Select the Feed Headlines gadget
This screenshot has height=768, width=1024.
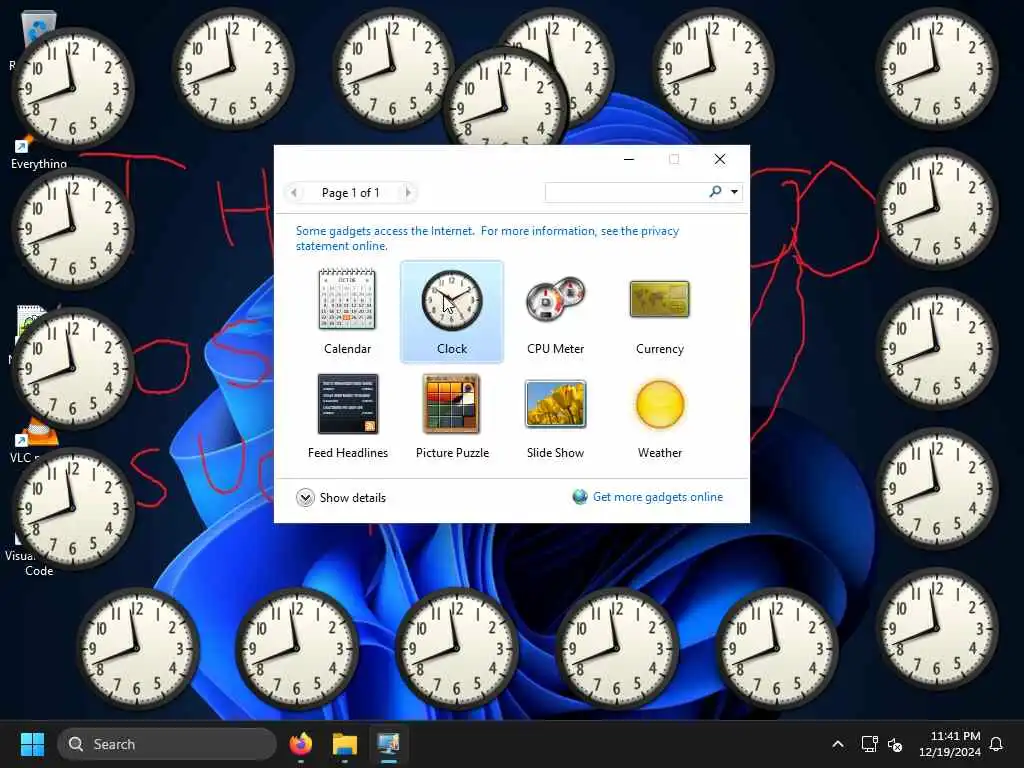(347, 404)
